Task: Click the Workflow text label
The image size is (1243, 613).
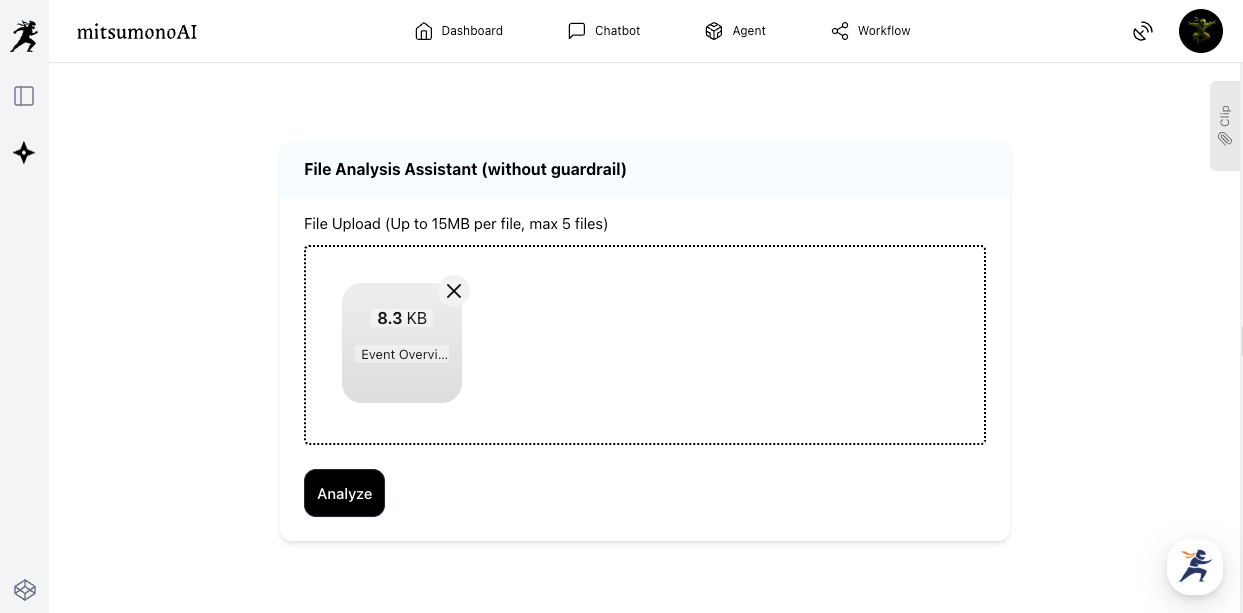Action: [884, 31]
